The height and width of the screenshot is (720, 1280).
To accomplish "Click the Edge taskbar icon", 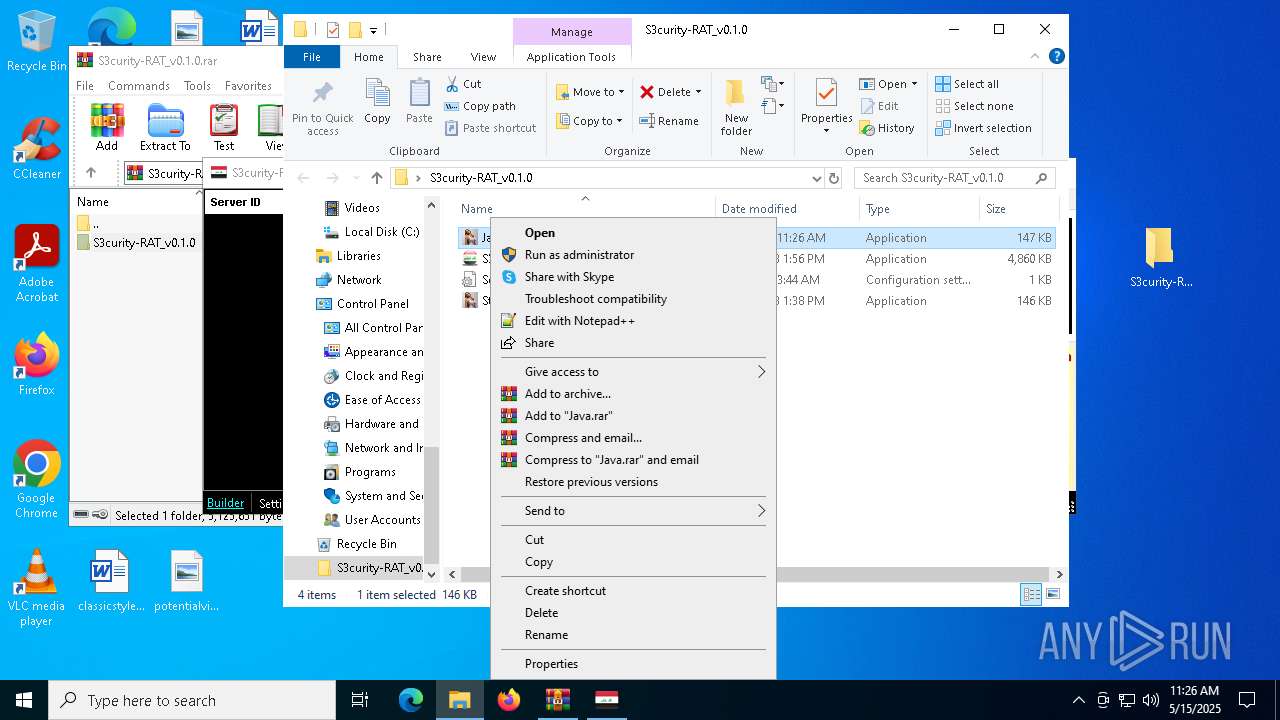I will [x=411, y=700].
